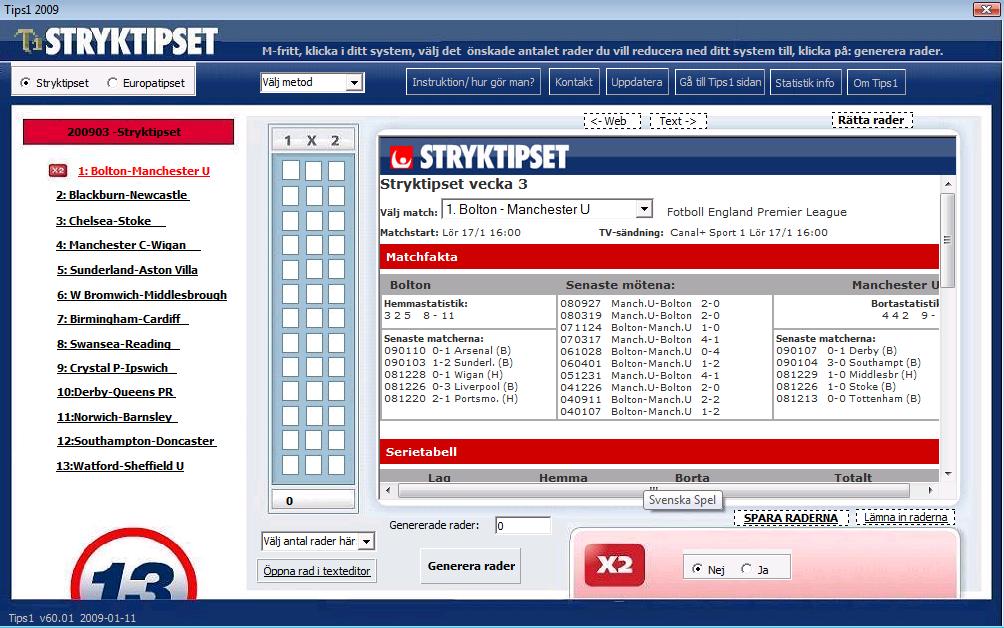
Task: Choose Ja for the X2 option
Action: (x=746, y=569)
